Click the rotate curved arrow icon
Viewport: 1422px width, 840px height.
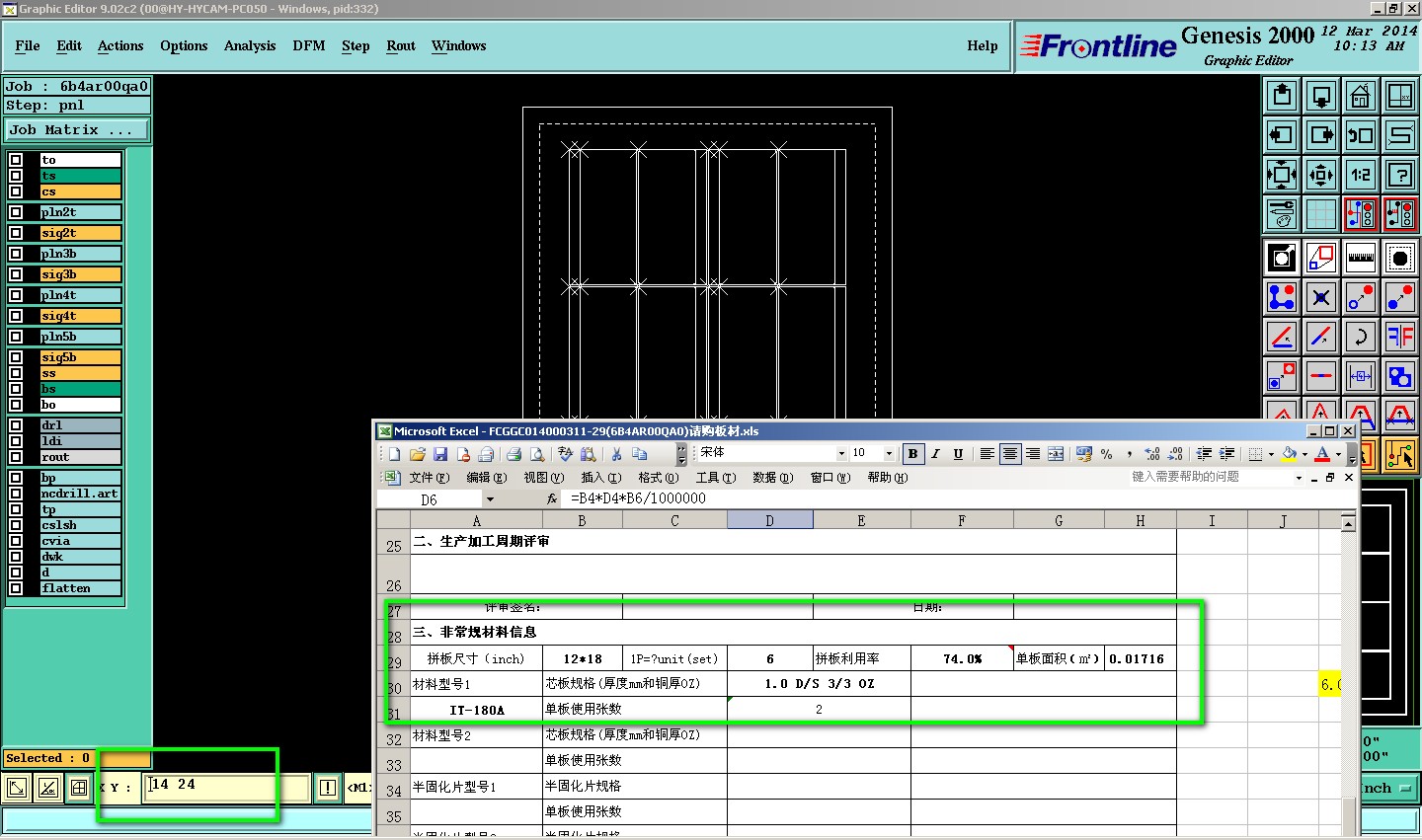click(x=1361, y=337)
